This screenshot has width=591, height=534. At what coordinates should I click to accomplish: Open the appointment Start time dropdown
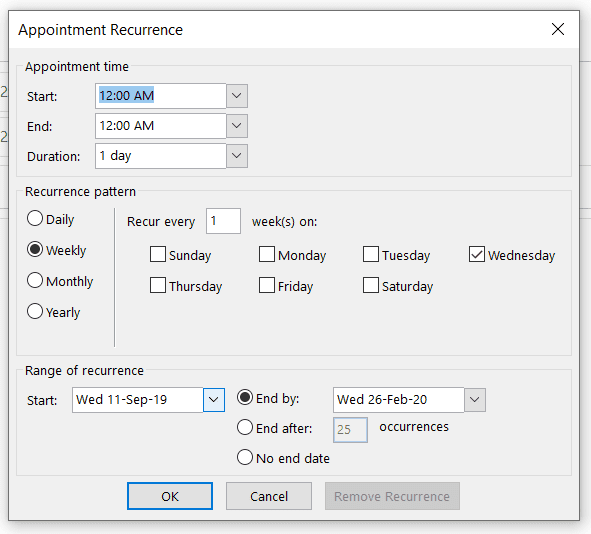[237, 96]
